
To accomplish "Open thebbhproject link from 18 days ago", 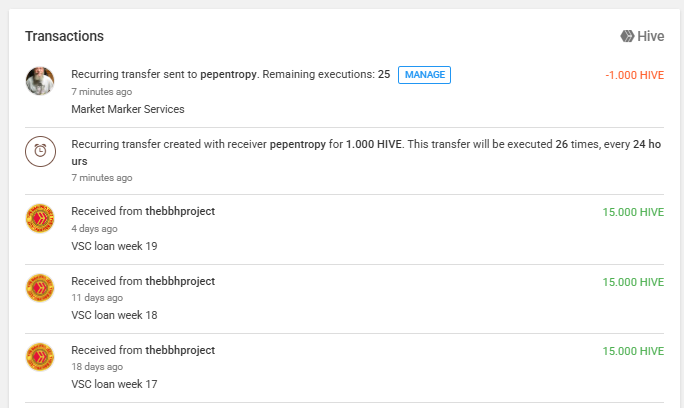I will click(x=180, y=350).
